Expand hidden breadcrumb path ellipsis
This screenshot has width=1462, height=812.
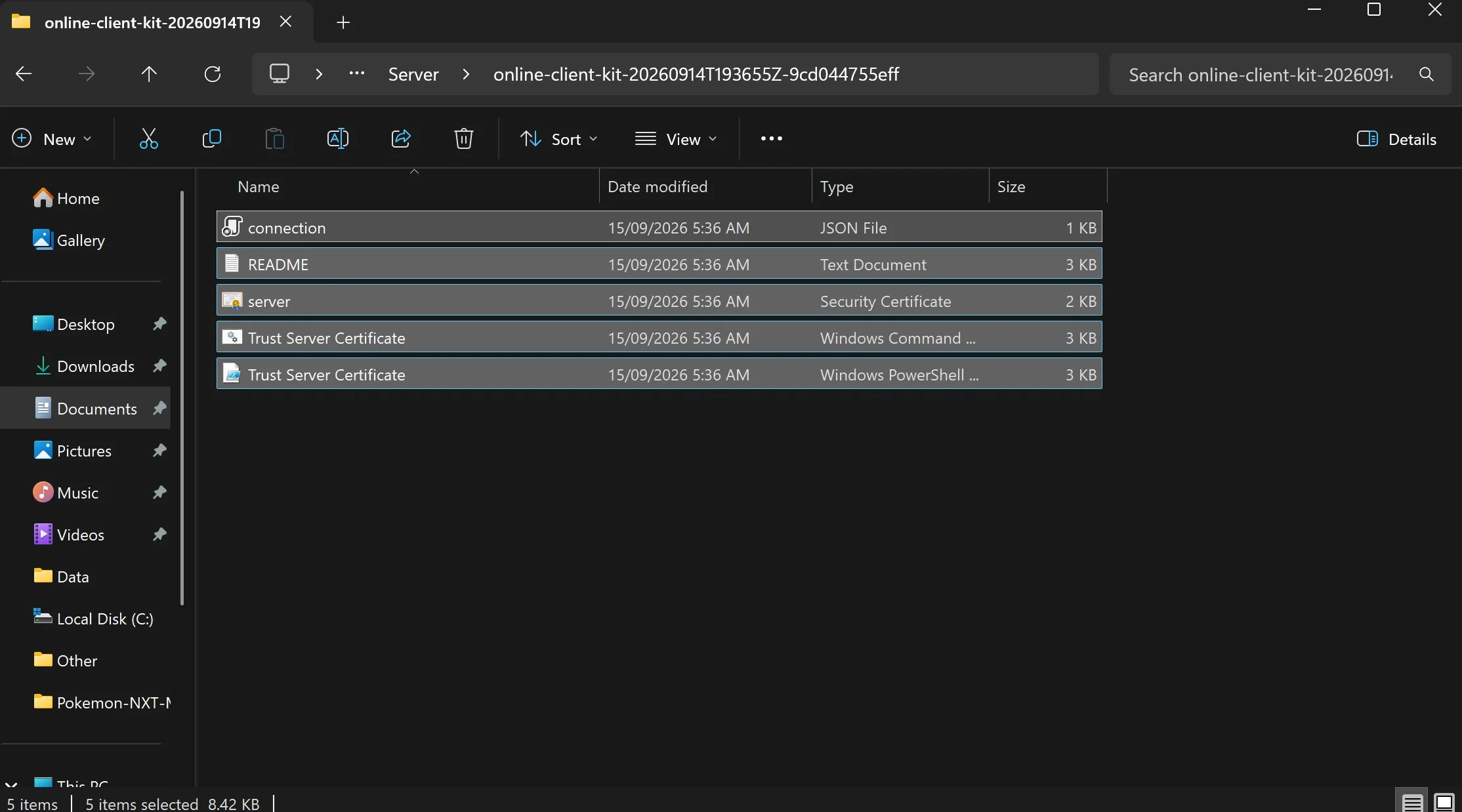coord(356,73)
